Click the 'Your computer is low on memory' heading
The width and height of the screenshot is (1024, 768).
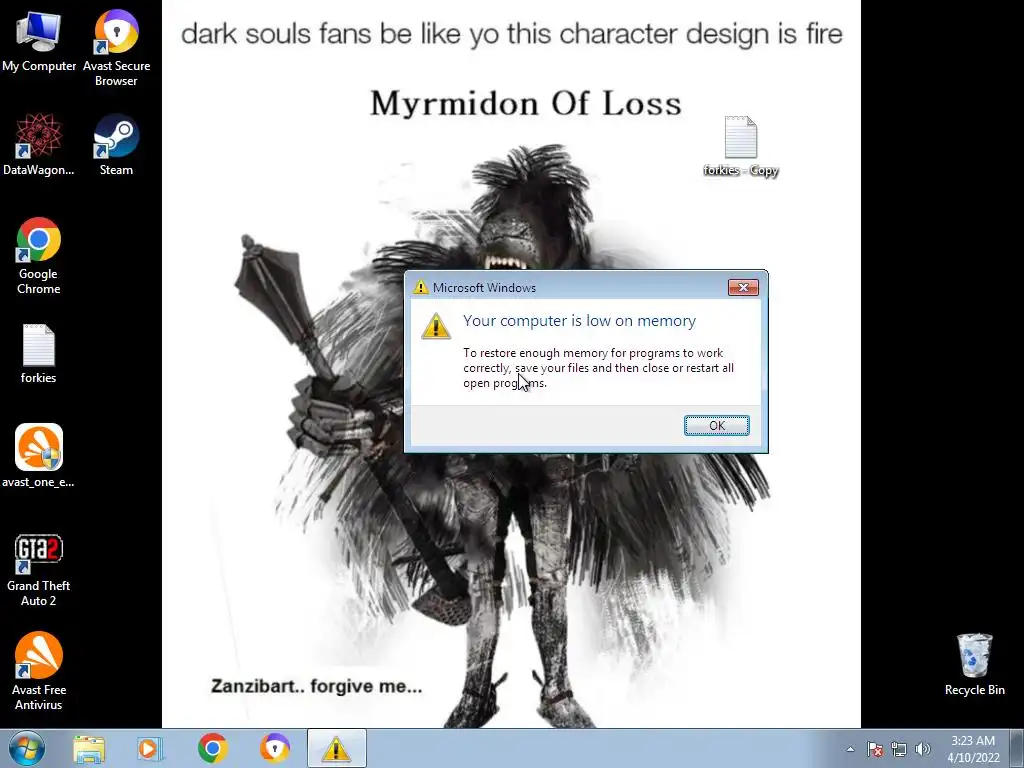(x=579, y=321)
